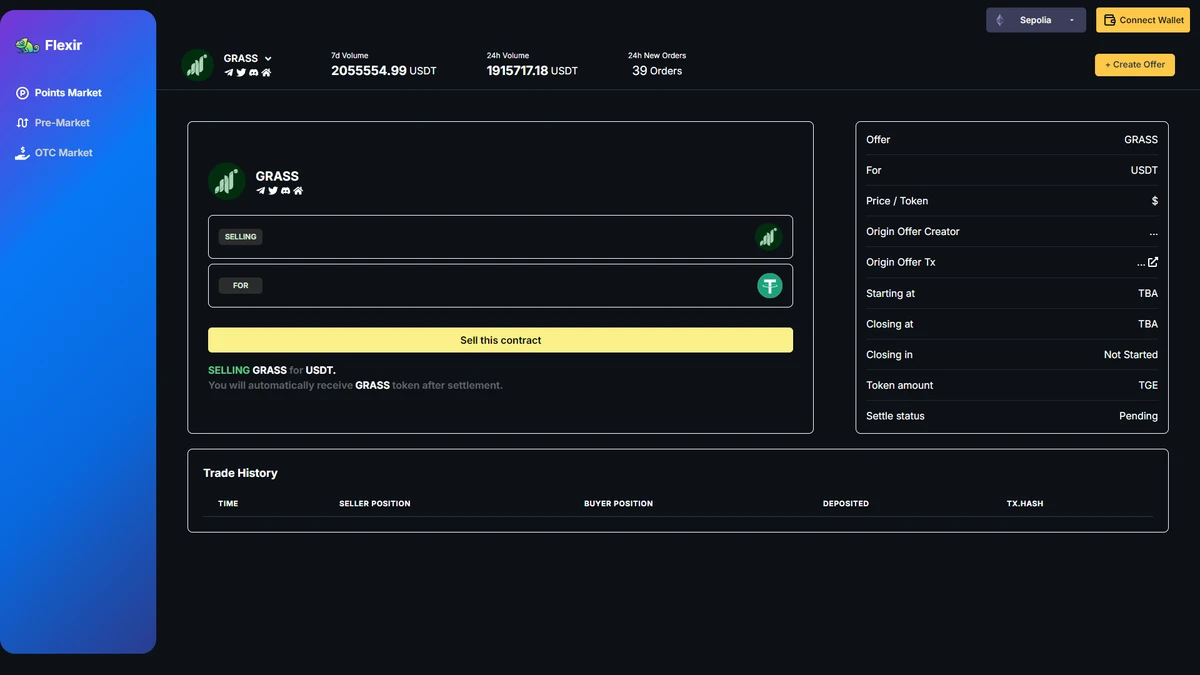Click Ethereum icon in network selector
Viewport: 1200px width, 675px height.
[999, 20]
